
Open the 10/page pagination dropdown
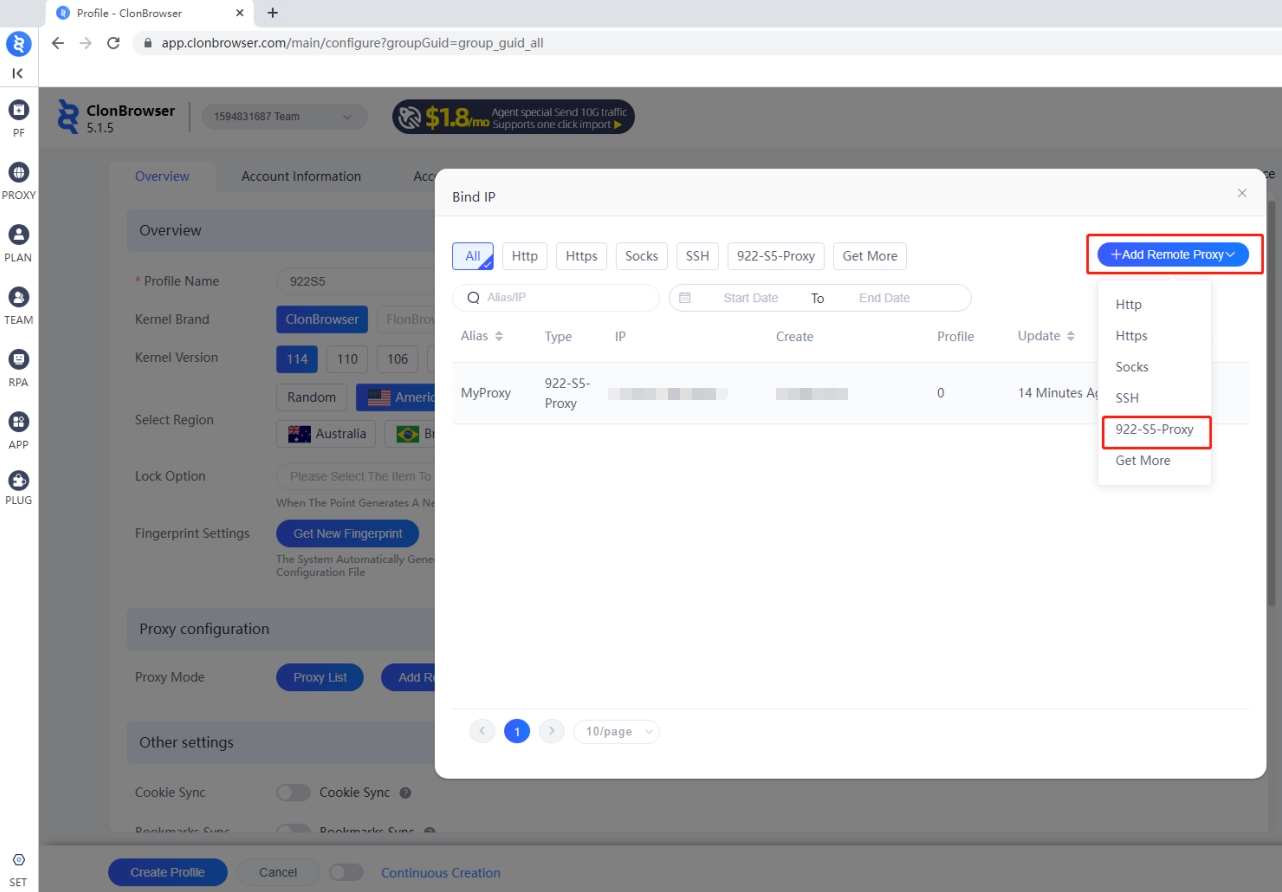pos(616,732)
